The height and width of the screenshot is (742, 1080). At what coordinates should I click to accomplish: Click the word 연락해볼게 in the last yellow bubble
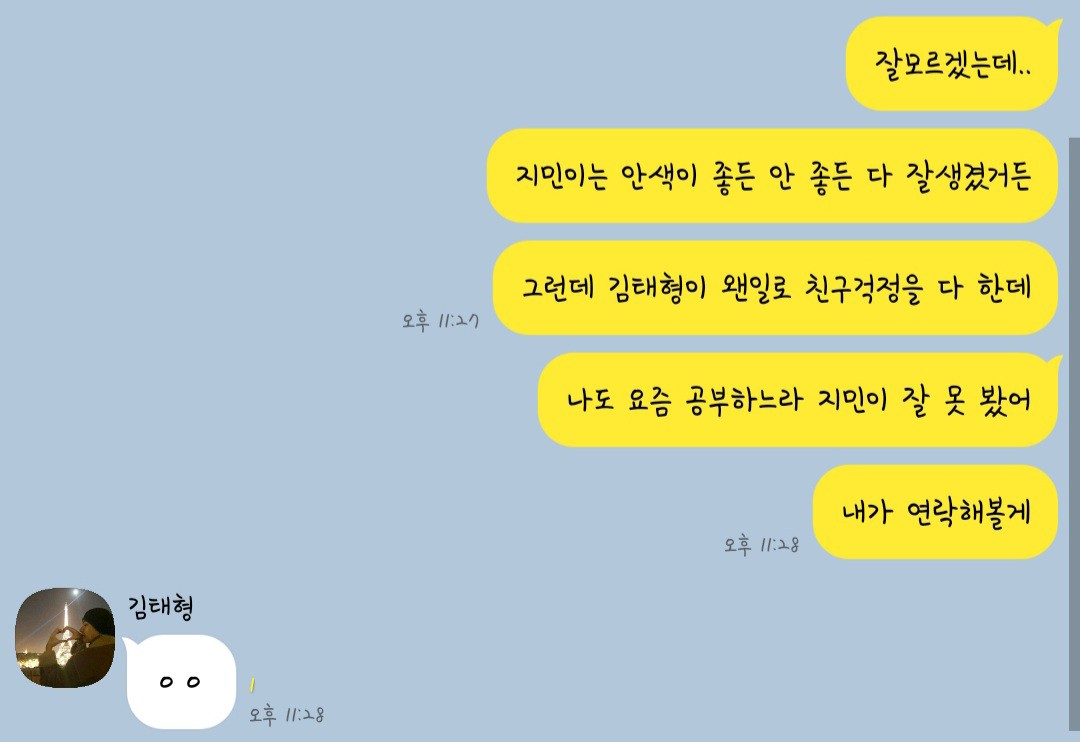[x=968, y=512]
